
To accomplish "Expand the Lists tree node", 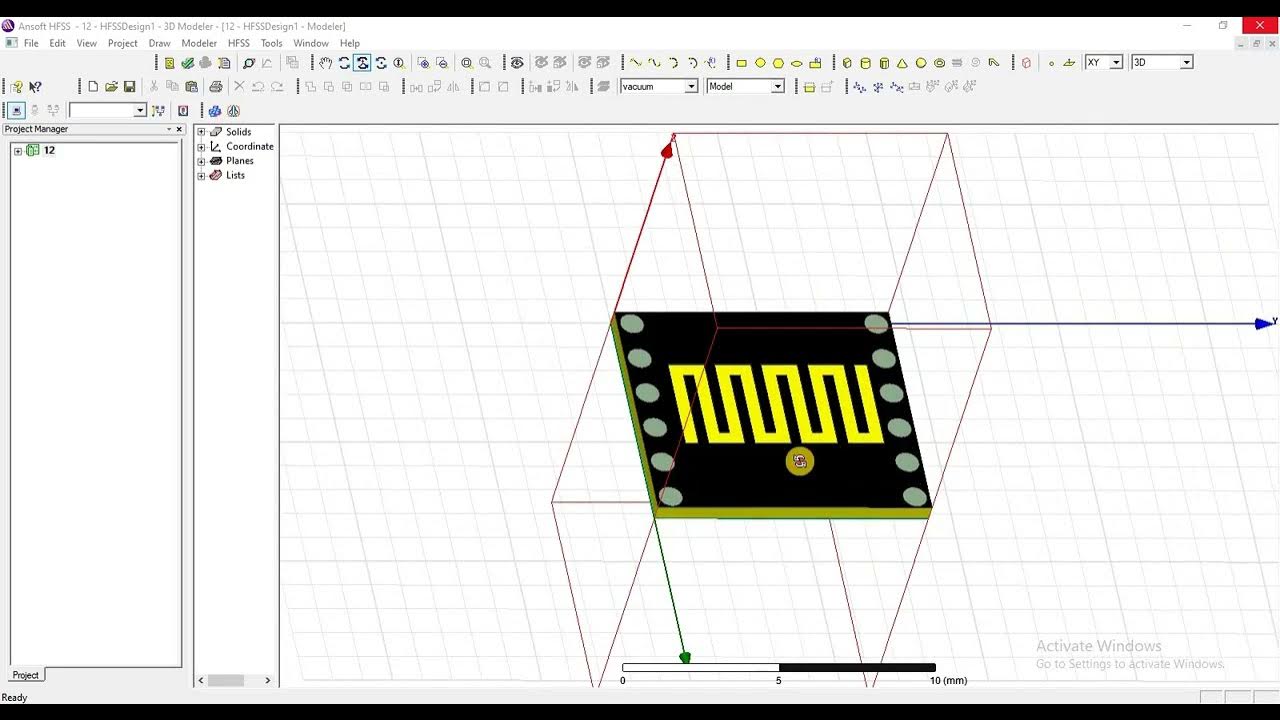I will (x=201, y=176).
